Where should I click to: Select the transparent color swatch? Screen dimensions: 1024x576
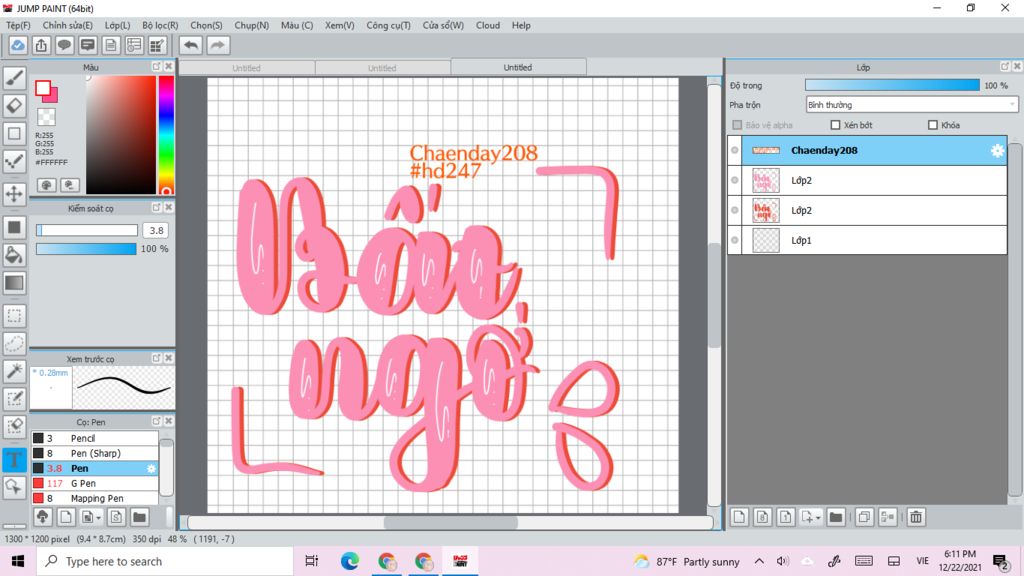(x=46, y=118)
